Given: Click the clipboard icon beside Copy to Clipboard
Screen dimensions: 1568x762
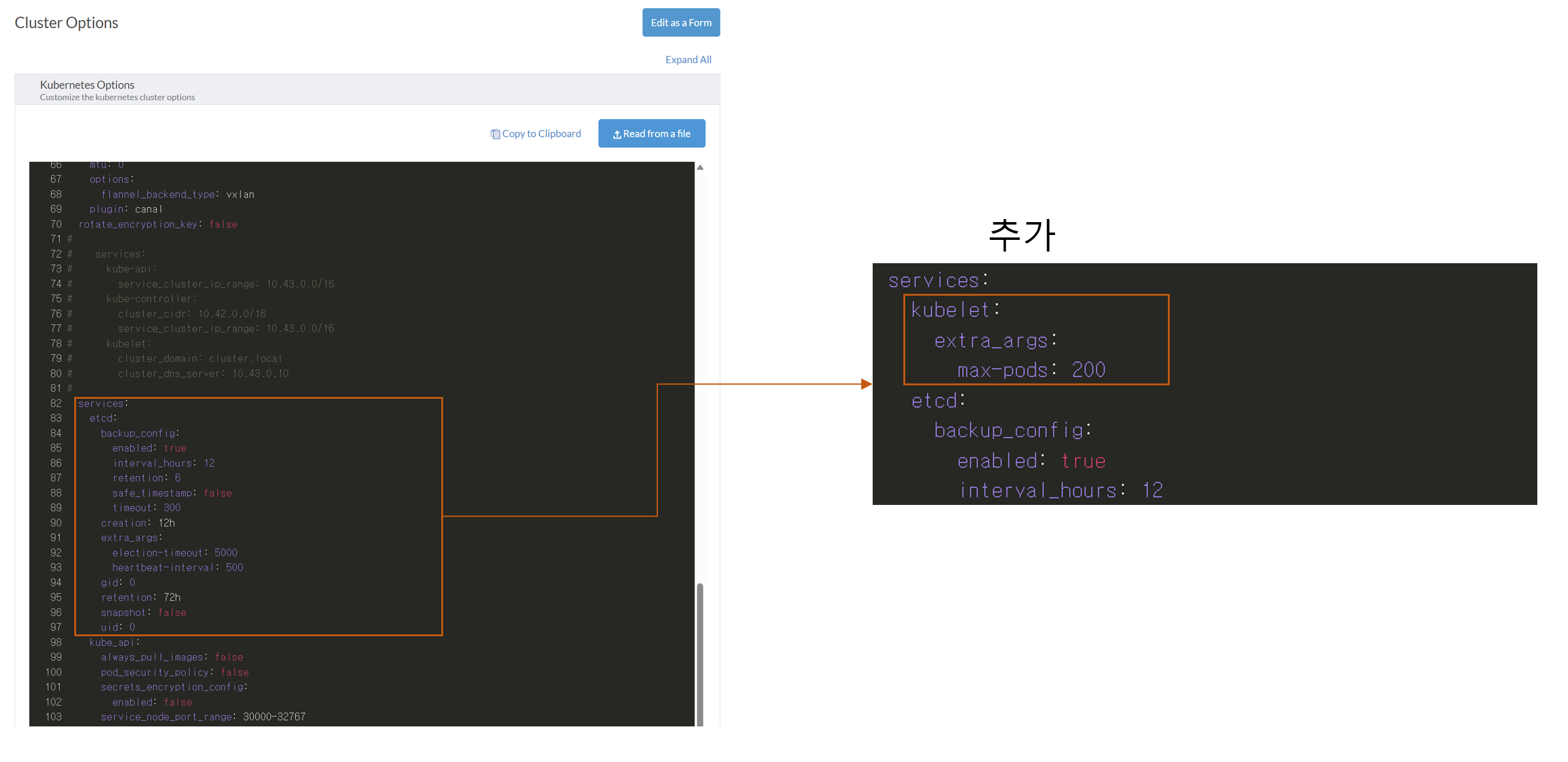Looking at the screenshot, I should coord(495,134).
